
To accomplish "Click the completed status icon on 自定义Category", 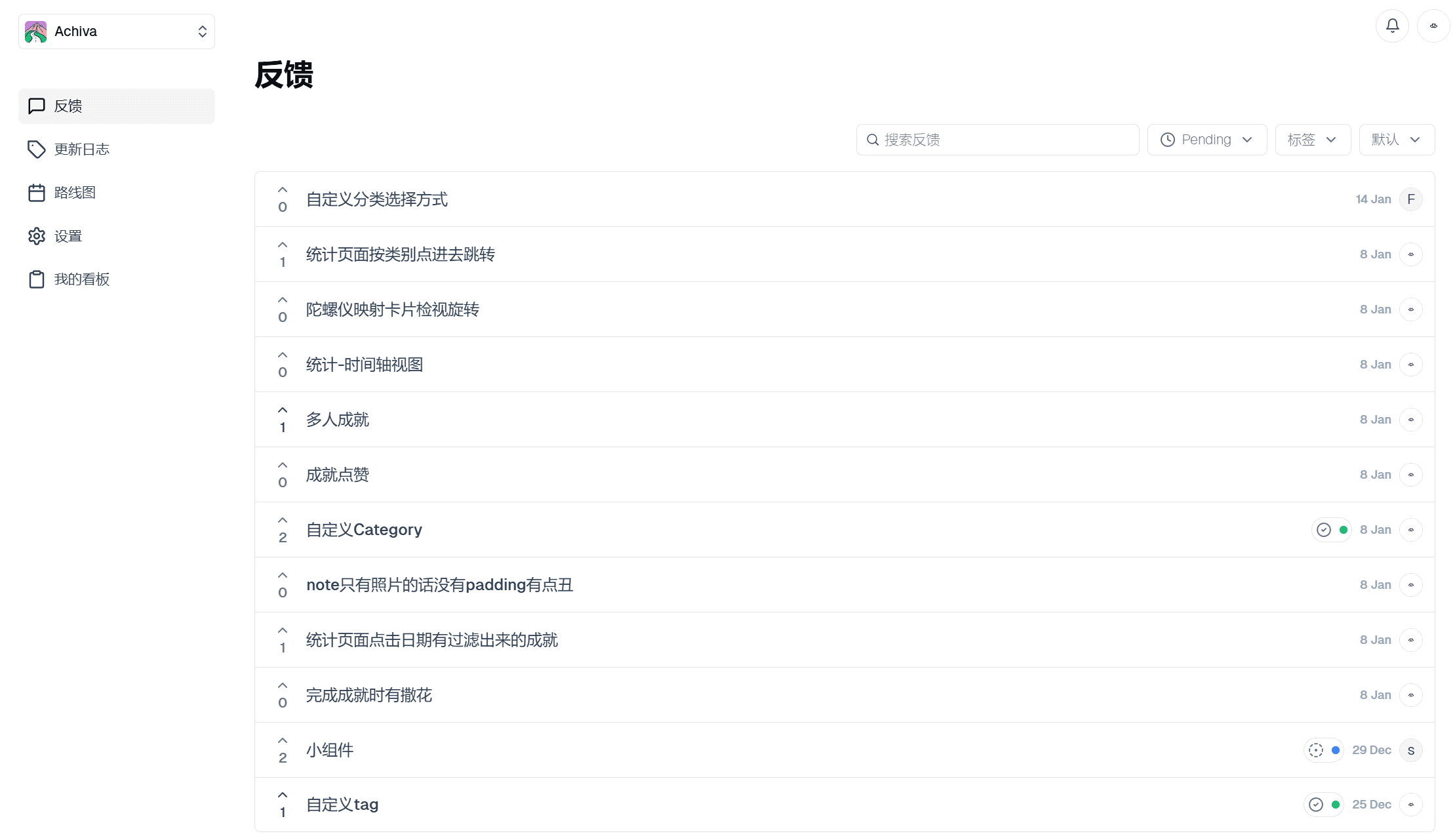I will 1323,529.
